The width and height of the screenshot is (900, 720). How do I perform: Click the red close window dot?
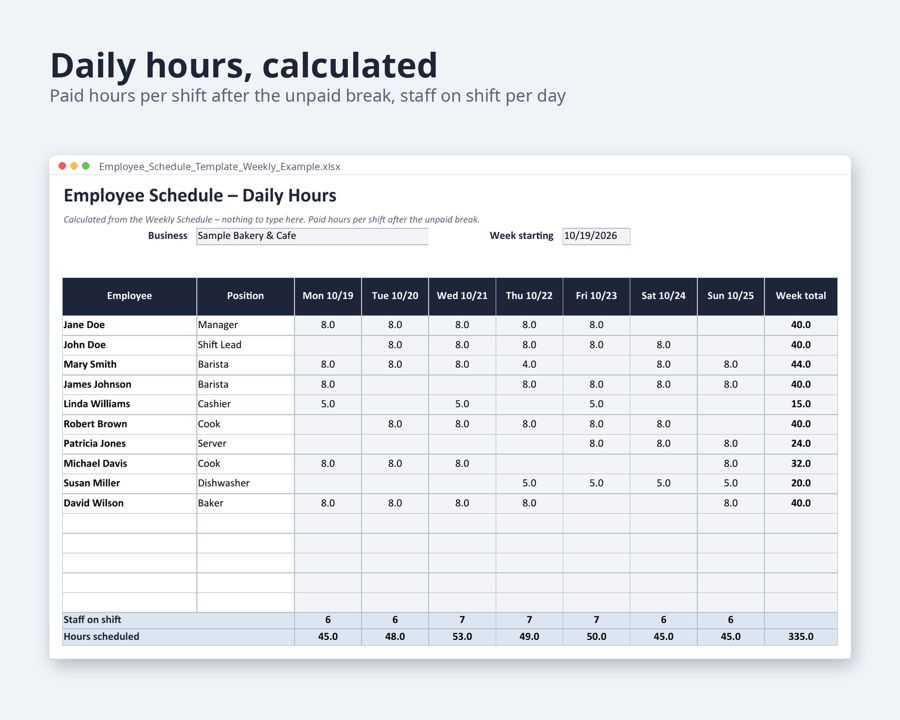pos(62,166)
